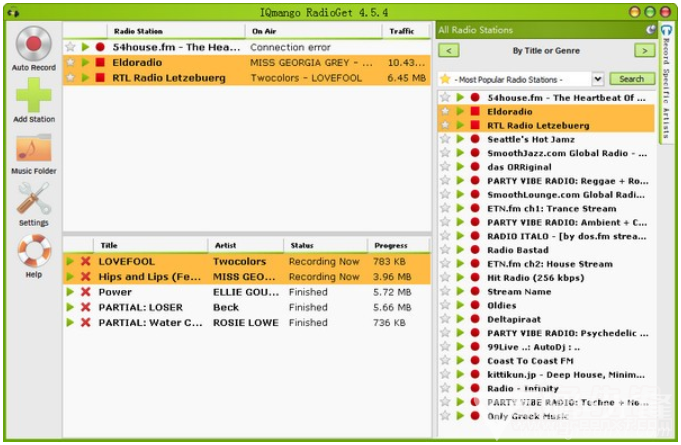Favorite kittikun.jp Deep House station
Image resolution: width=681 pixels, height=445 pixels.
click(x=445, y=374)
